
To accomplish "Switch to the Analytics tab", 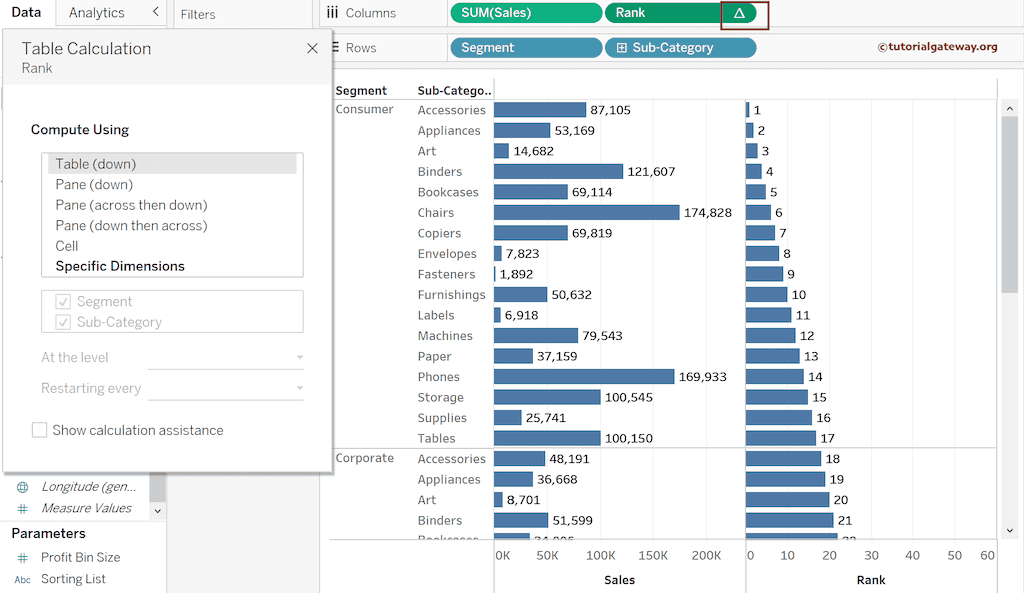I will [97, 13].
